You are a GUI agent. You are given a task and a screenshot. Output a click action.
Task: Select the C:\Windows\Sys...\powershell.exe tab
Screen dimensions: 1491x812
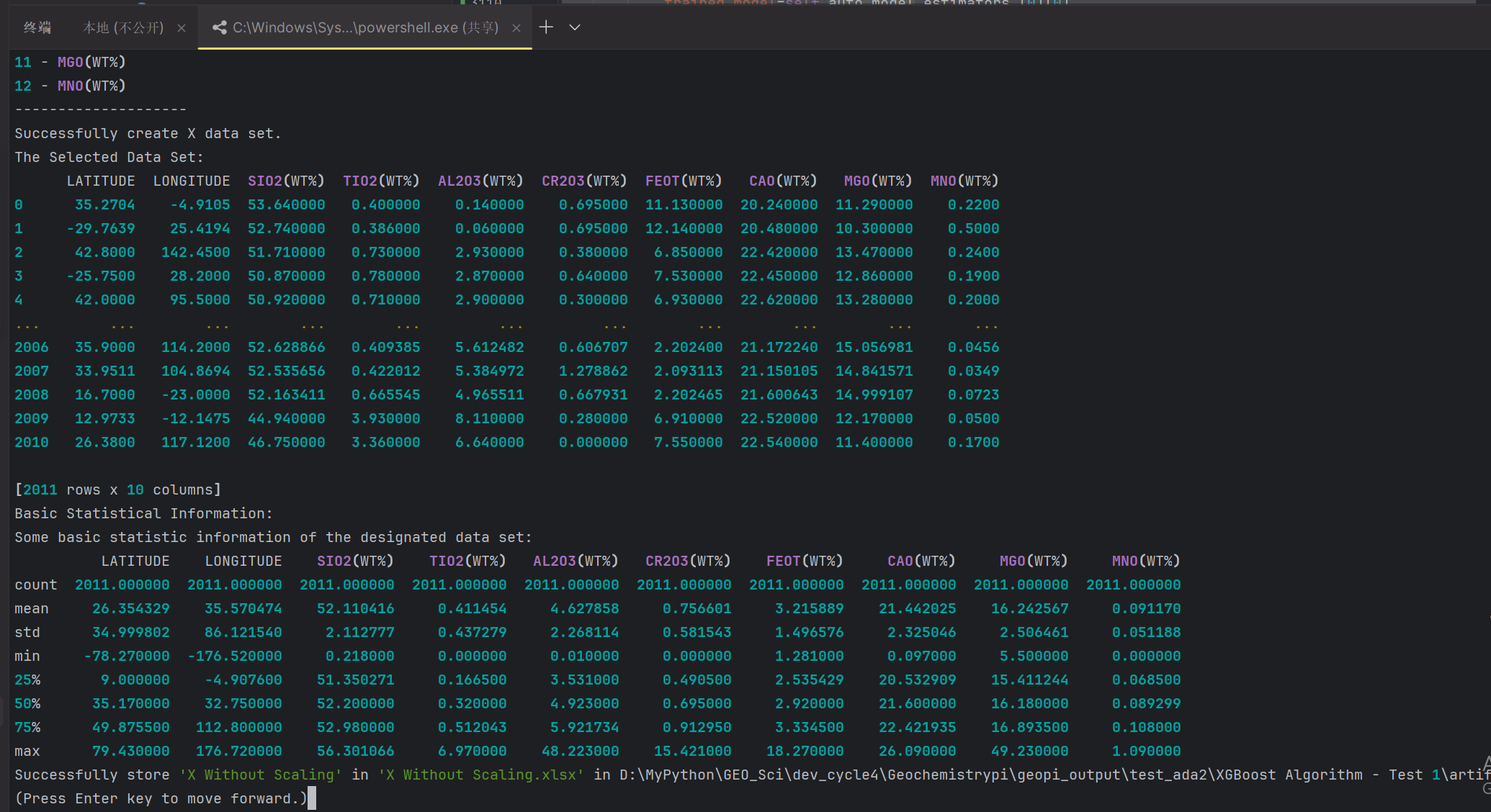click(366, 27)
